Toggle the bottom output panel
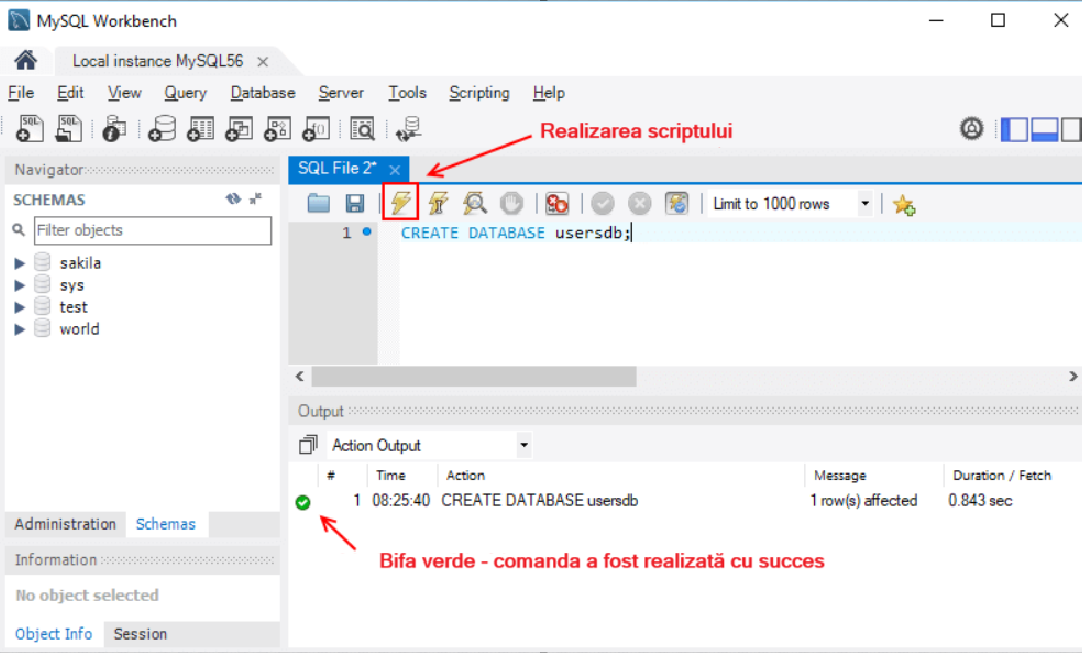 (1044, 129)
